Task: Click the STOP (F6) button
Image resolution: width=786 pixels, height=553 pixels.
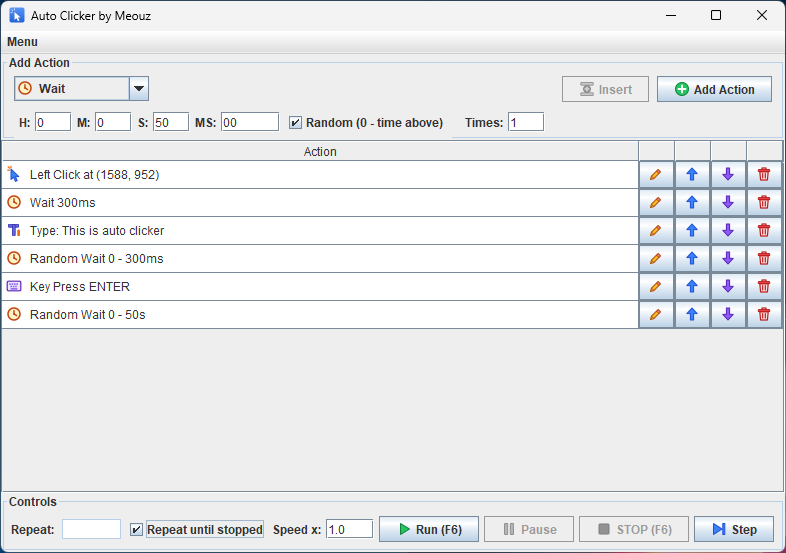Action: click(634, 529)
